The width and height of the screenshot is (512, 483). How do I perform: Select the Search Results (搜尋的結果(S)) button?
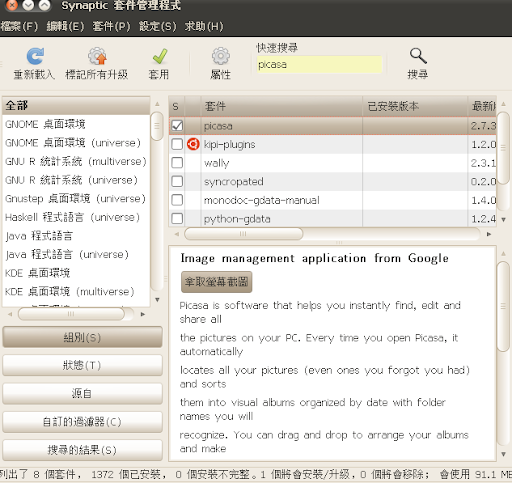82,450
